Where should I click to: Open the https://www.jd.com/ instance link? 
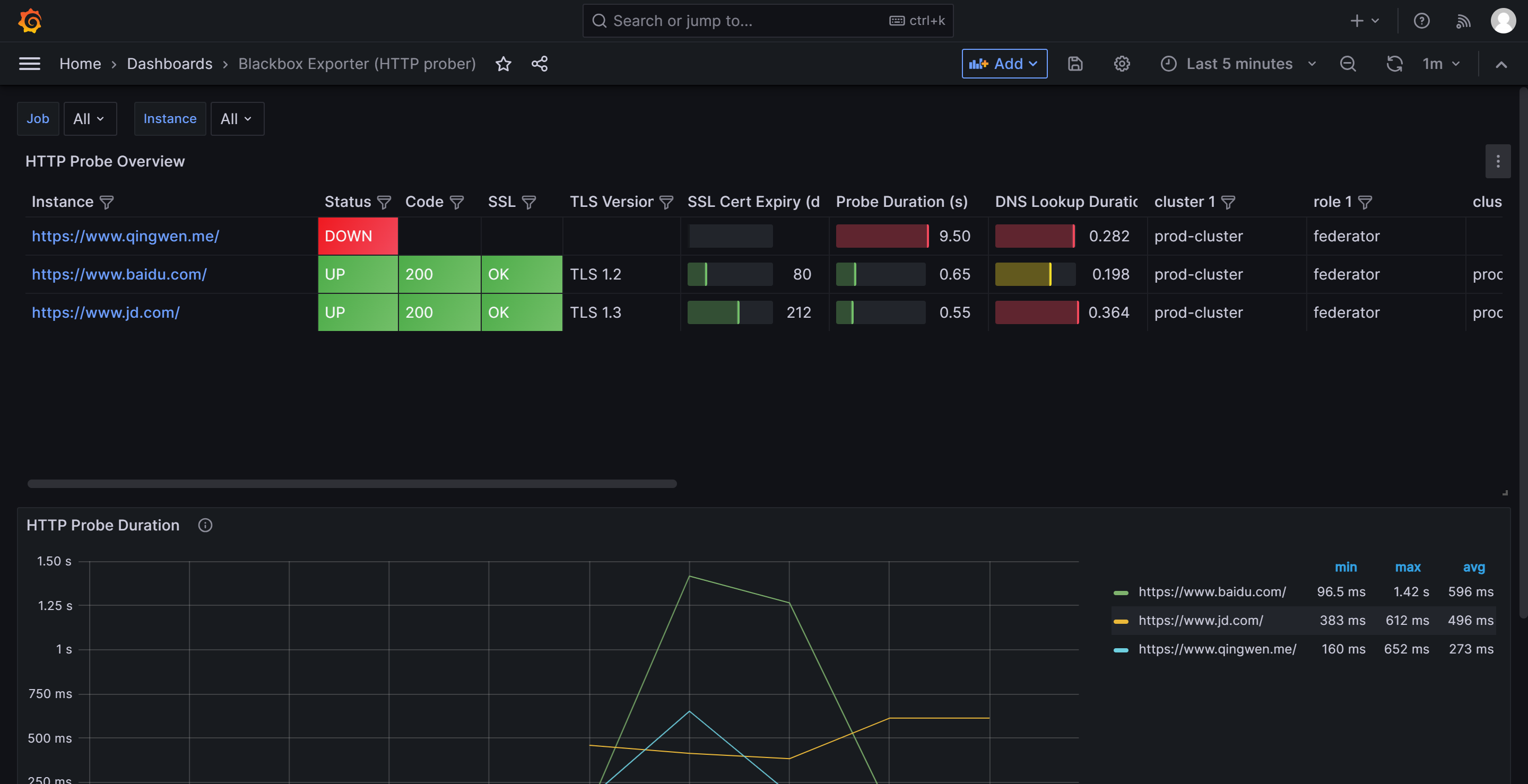point(106,312)
